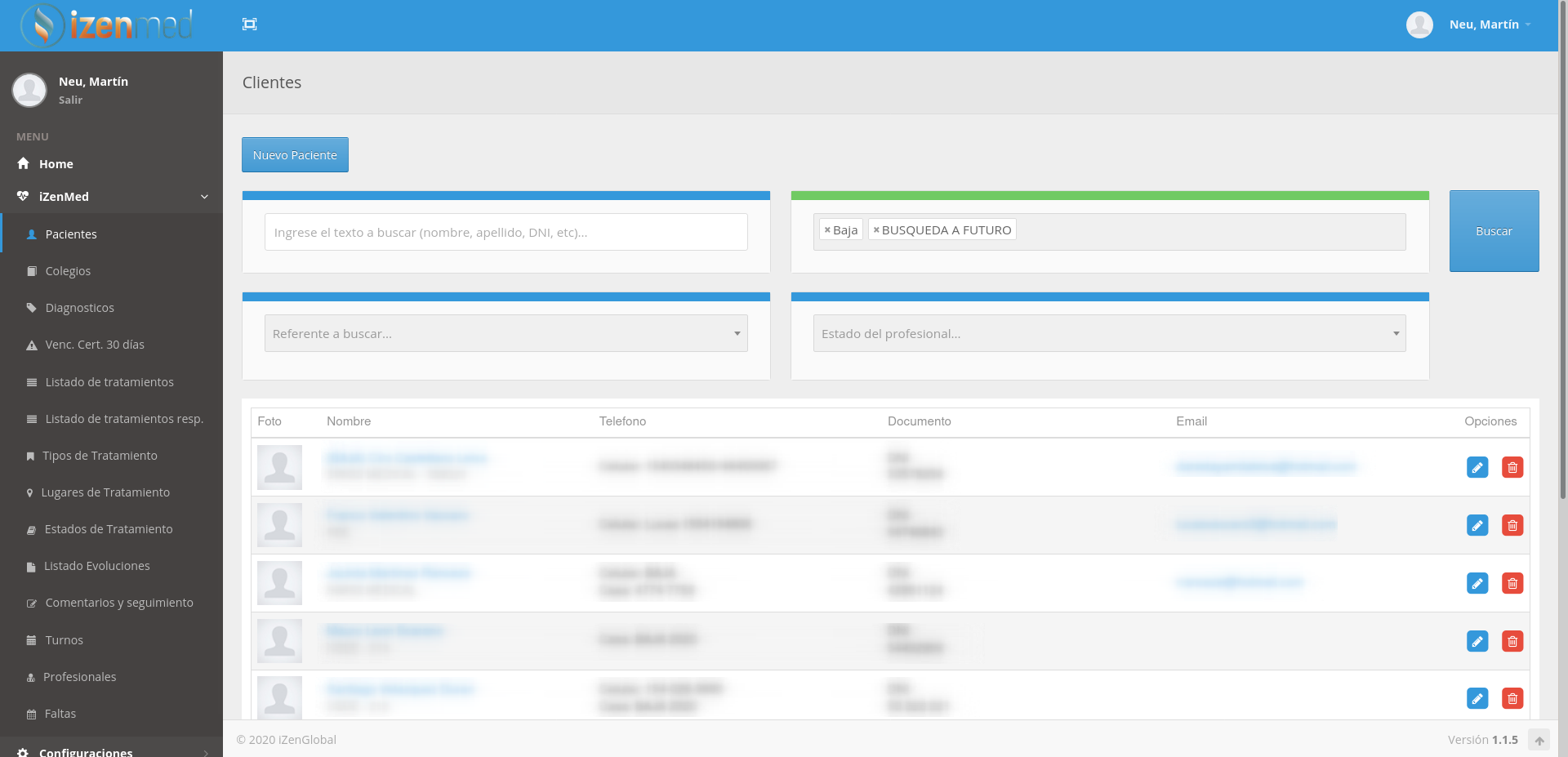Click the red trash icon in second row

coord(1512,525)
